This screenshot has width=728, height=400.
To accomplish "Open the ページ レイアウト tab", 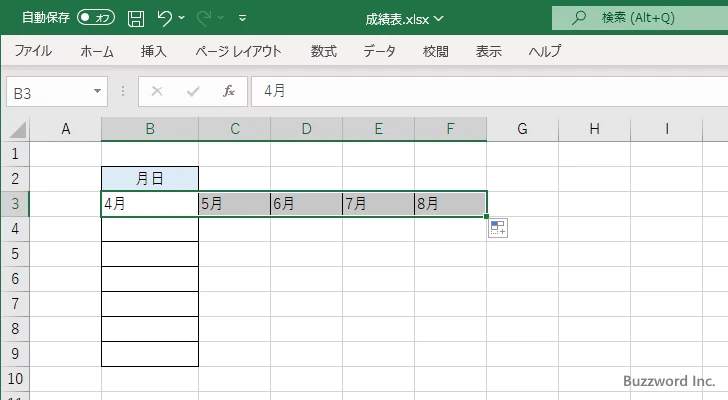I will [238, 51].
